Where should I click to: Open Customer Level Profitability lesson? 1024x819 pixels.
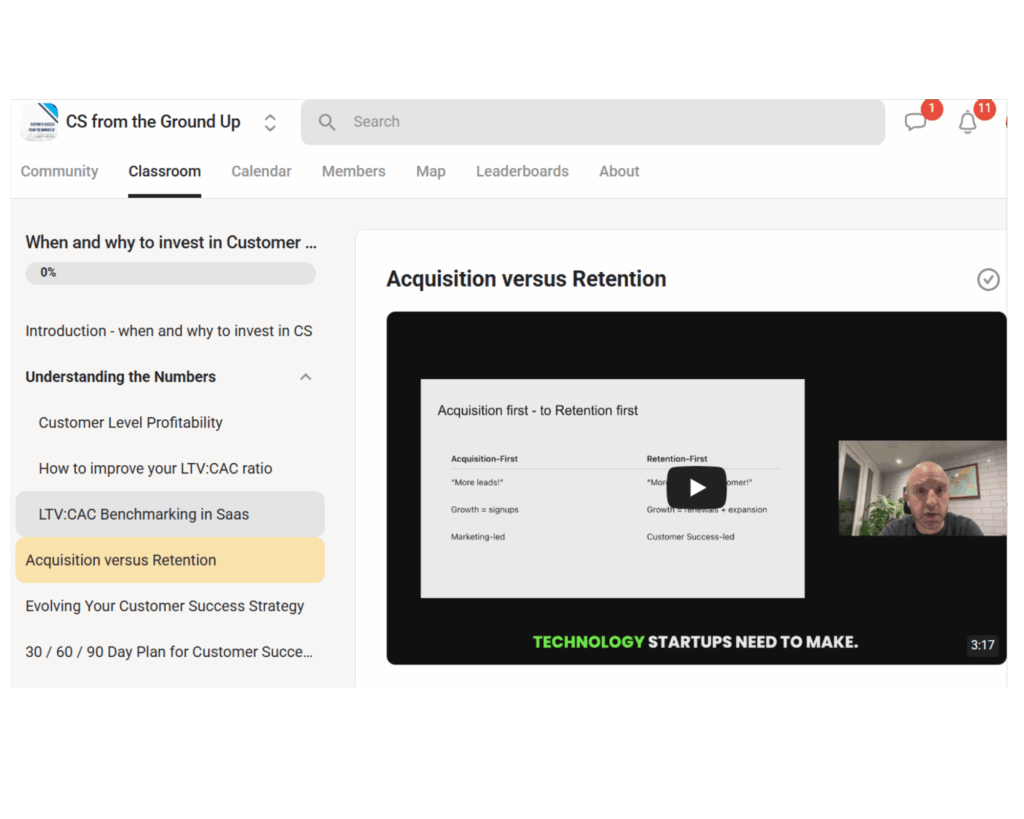[x=130, y=423]
